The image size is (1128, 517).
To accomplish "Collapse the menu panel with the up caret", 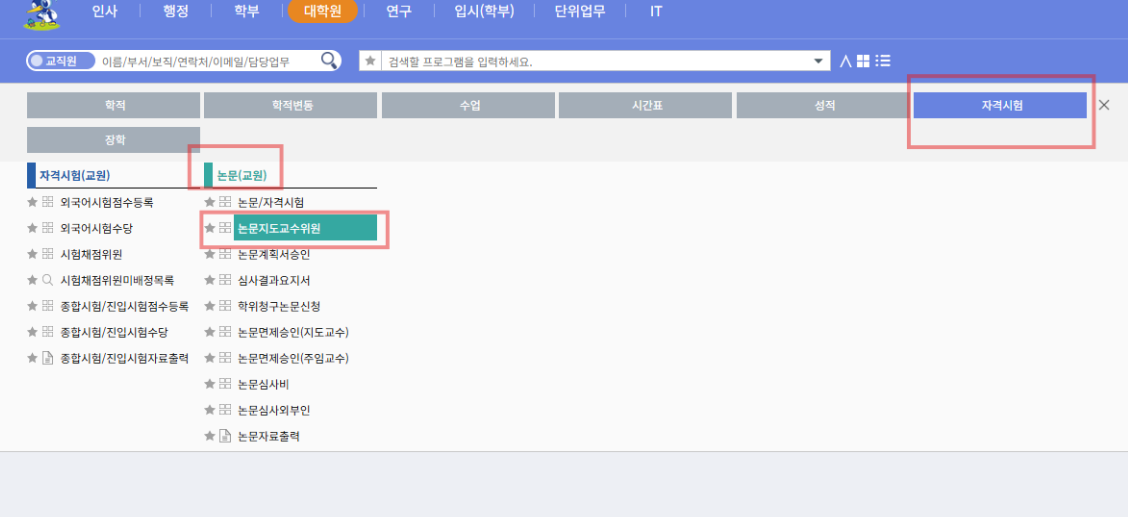I will (845, 61).
